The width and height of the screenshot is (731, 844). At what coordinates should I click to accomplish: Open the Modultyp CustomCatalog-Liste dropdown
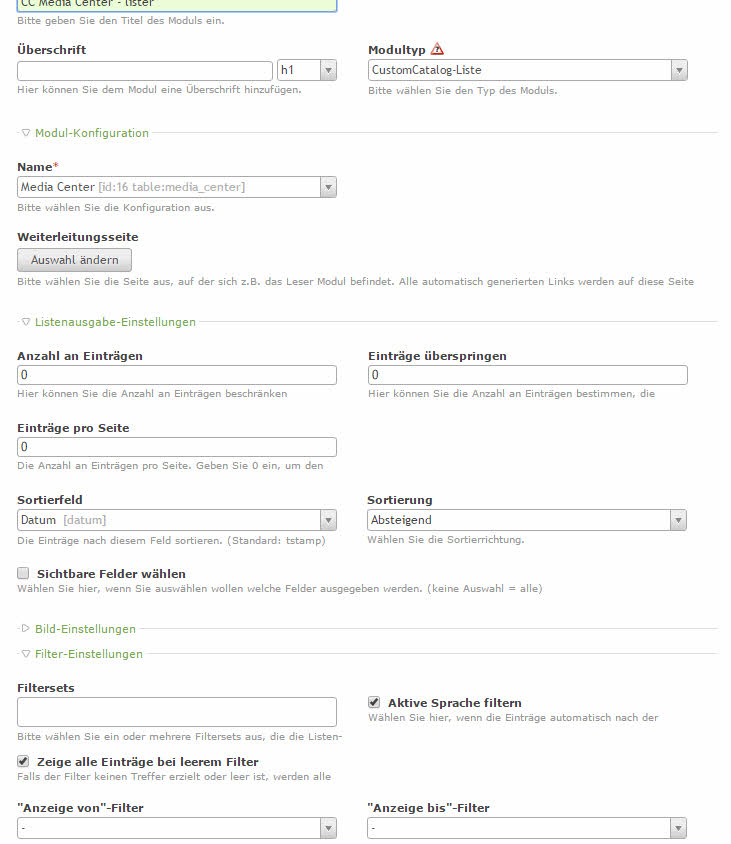click(527, 70)
